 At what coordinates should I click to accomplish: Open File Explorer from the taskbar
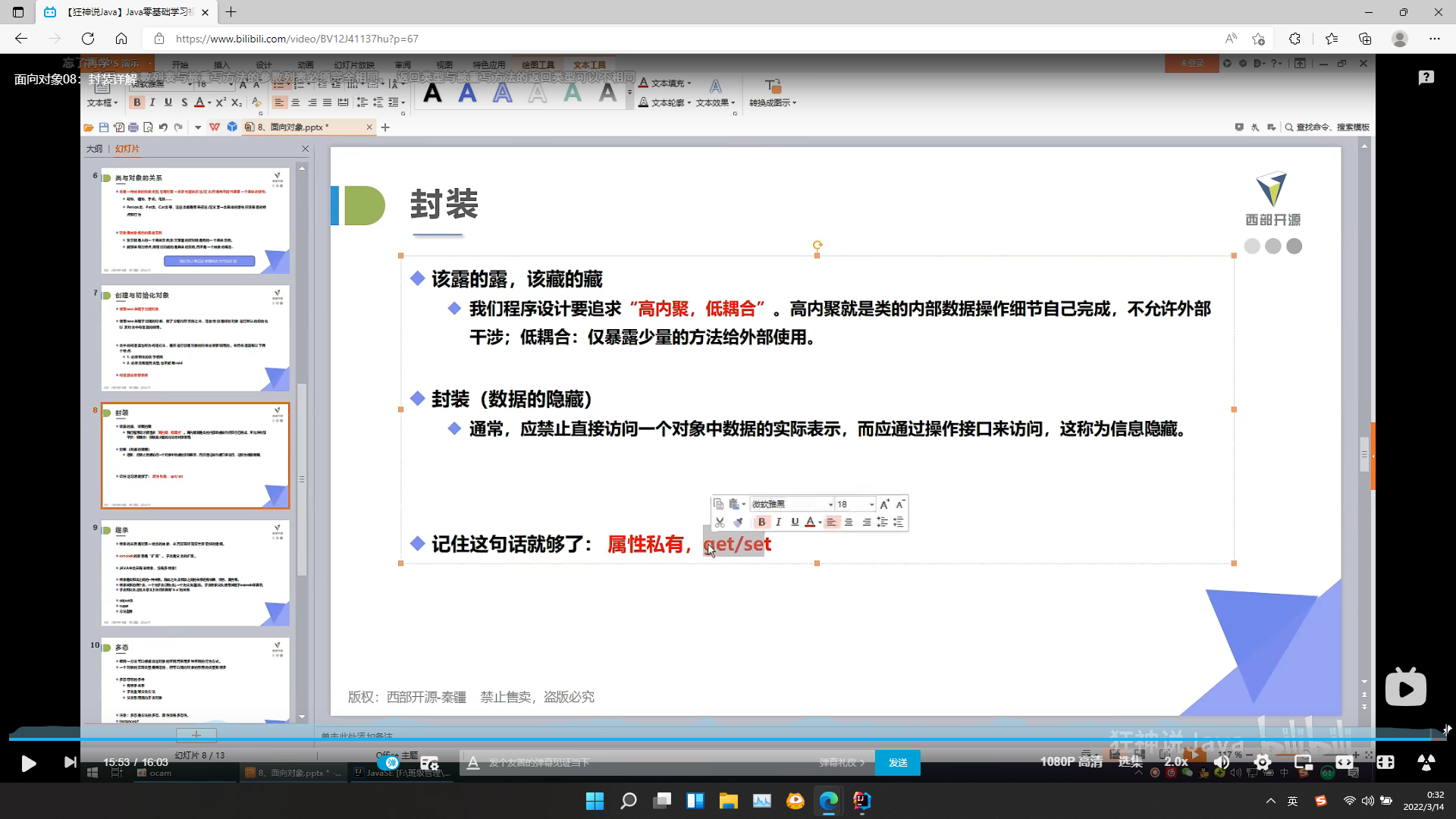(x=728, y=801)
